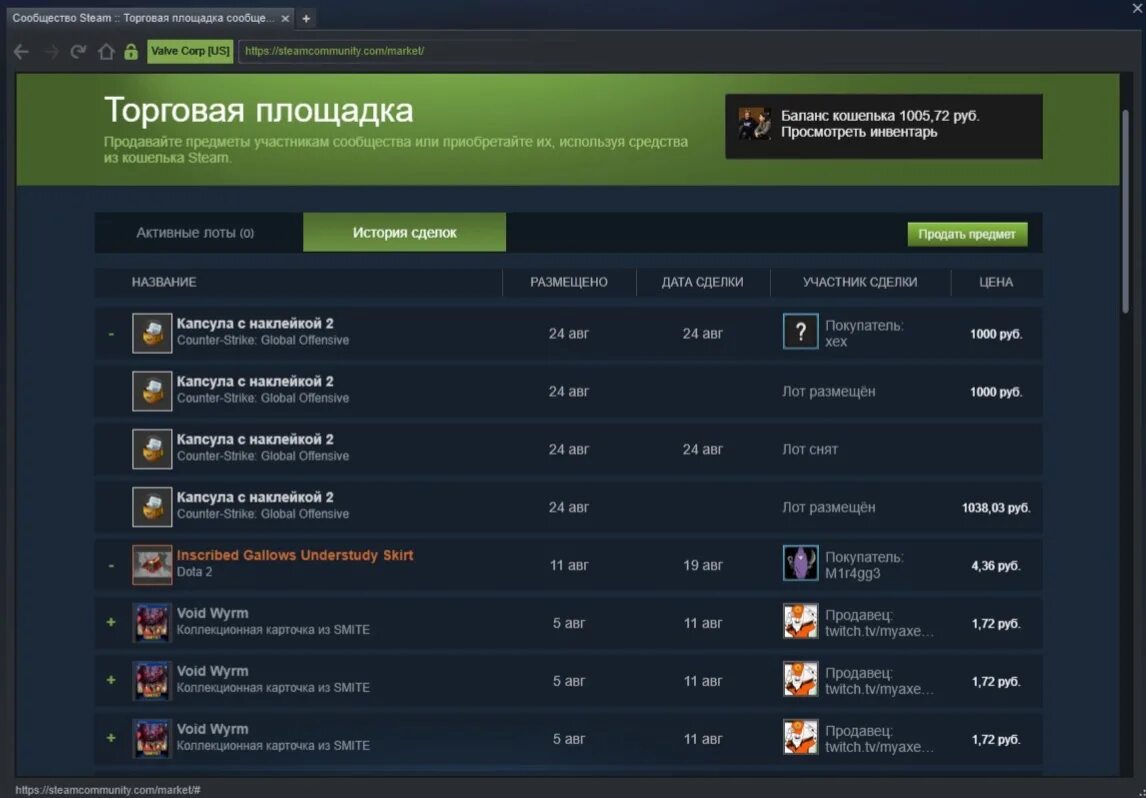Click the НАЗВАНИЕ column header
The image size is (1146, 798).
coord(164,282)
